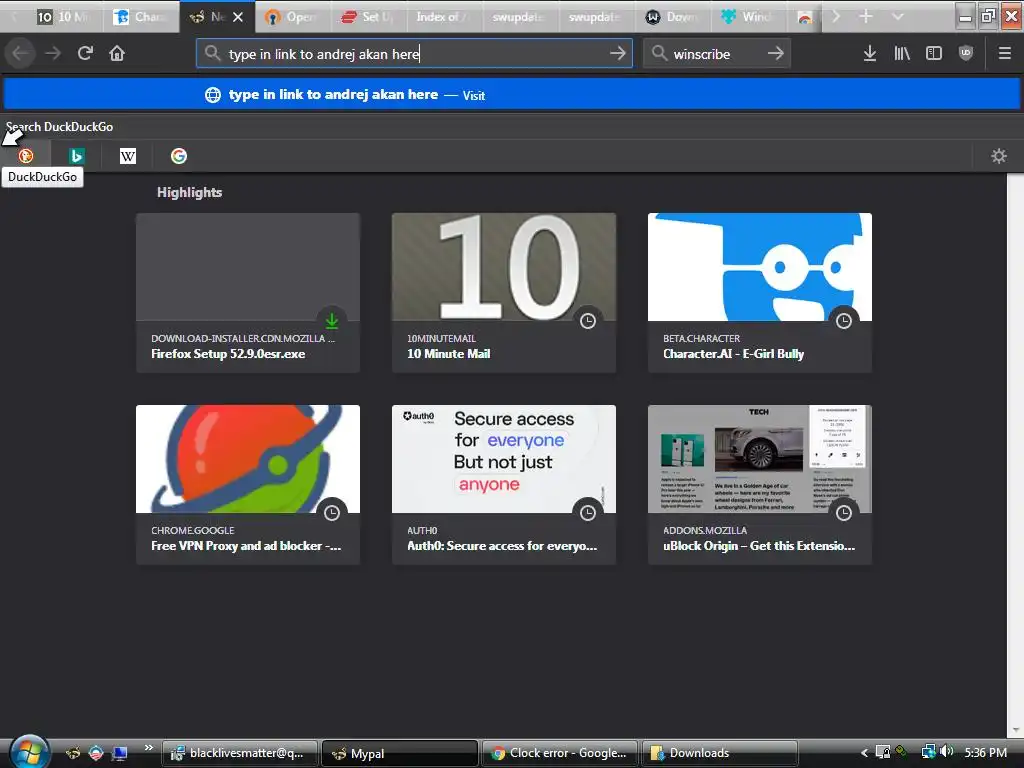The width and height of the screenshot is (1024, 768).
Task: Open Character.AI E-Girl Bully highlight
Action: coord(760,293)
